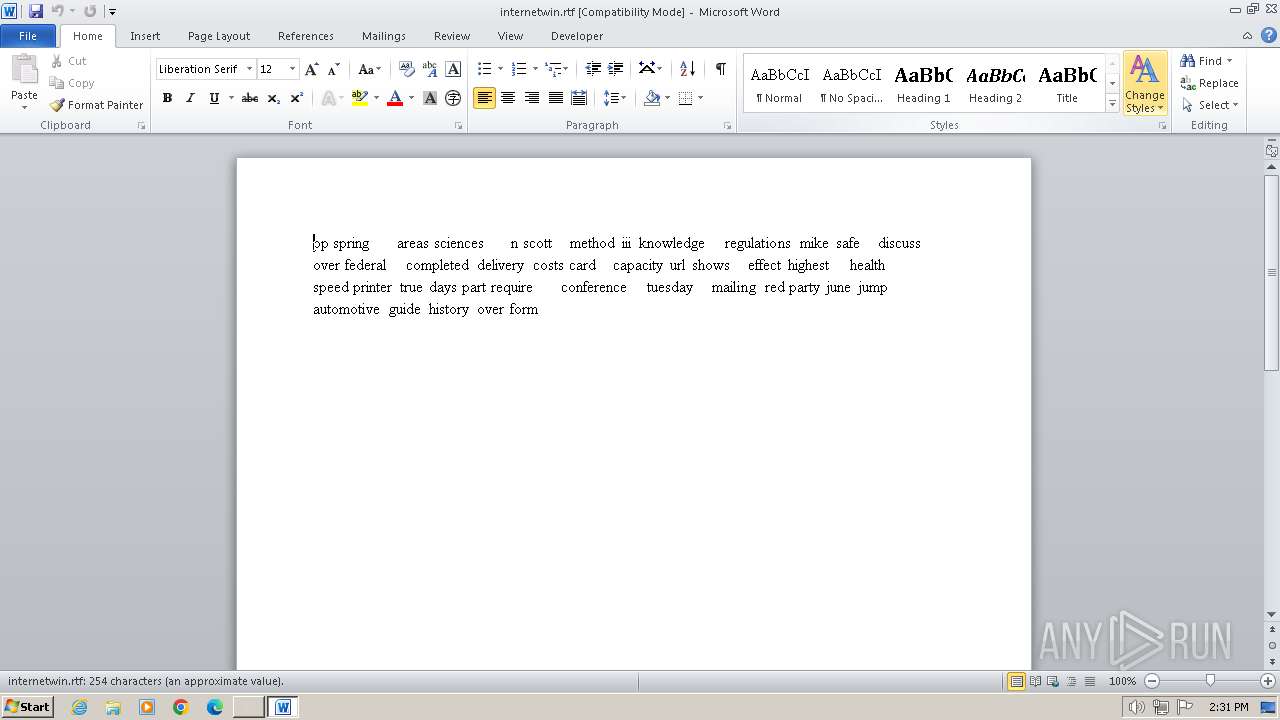Show paragraph marks with the pilcrow icon
This screenshot has height=720, width=1280.
[720, 69]
